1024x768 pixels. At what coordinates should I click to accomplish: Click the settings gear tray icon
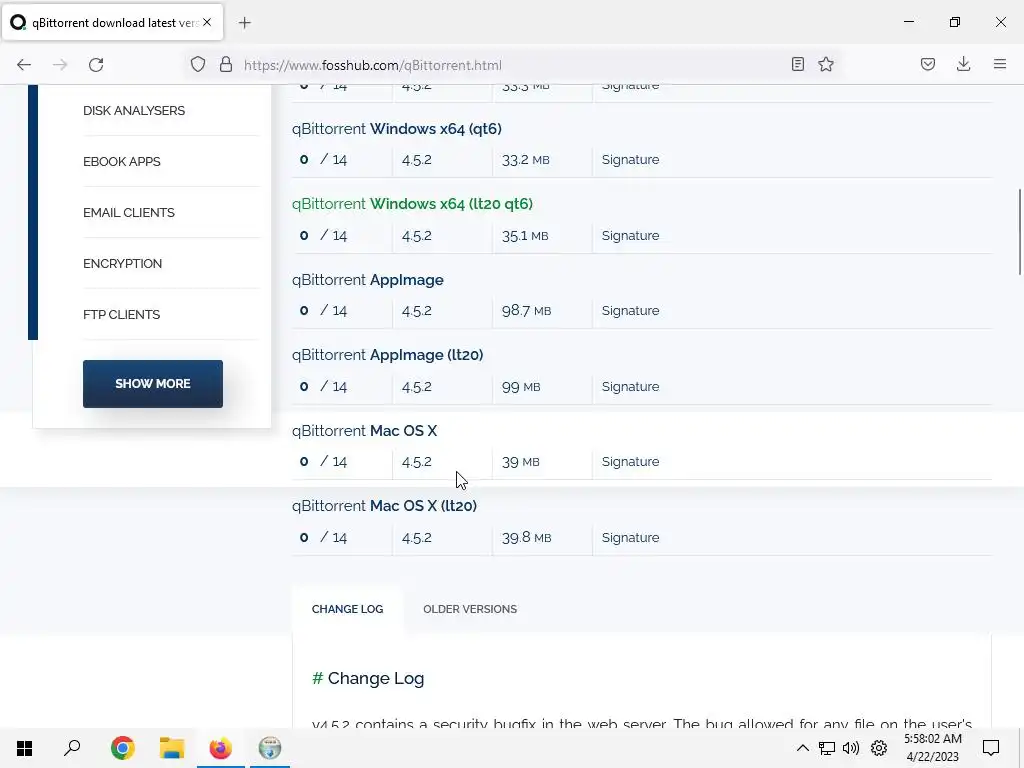click(879, 748)
